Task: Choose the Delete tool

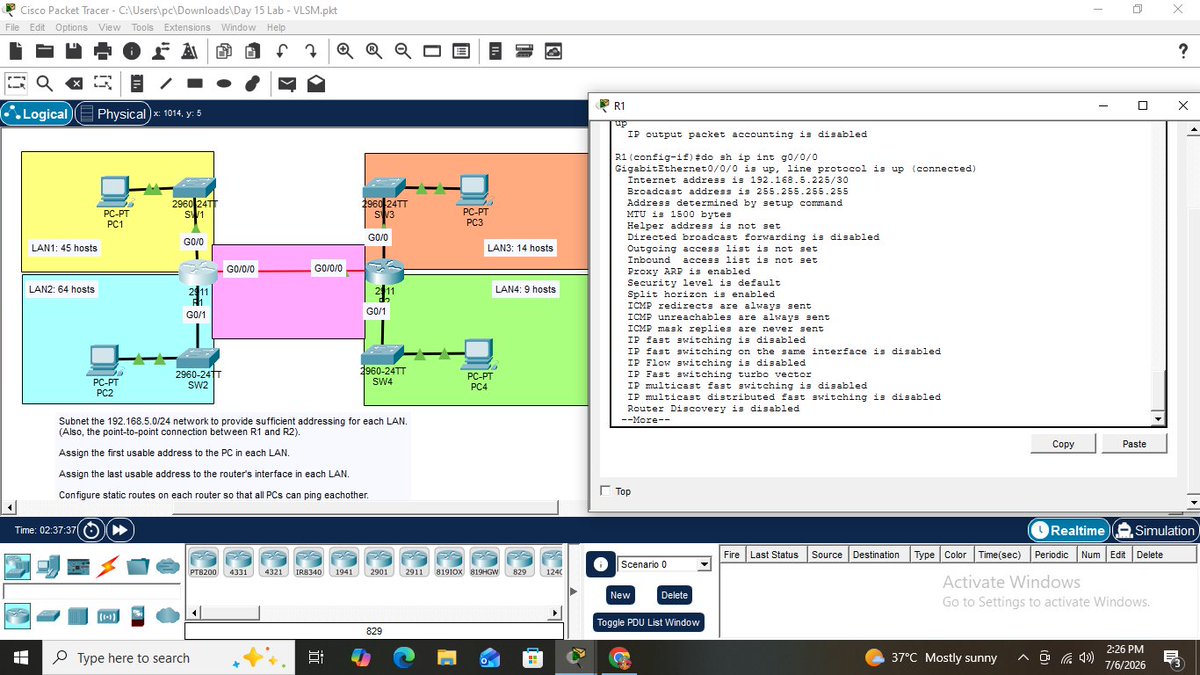Action: click(x=74, y=84)
